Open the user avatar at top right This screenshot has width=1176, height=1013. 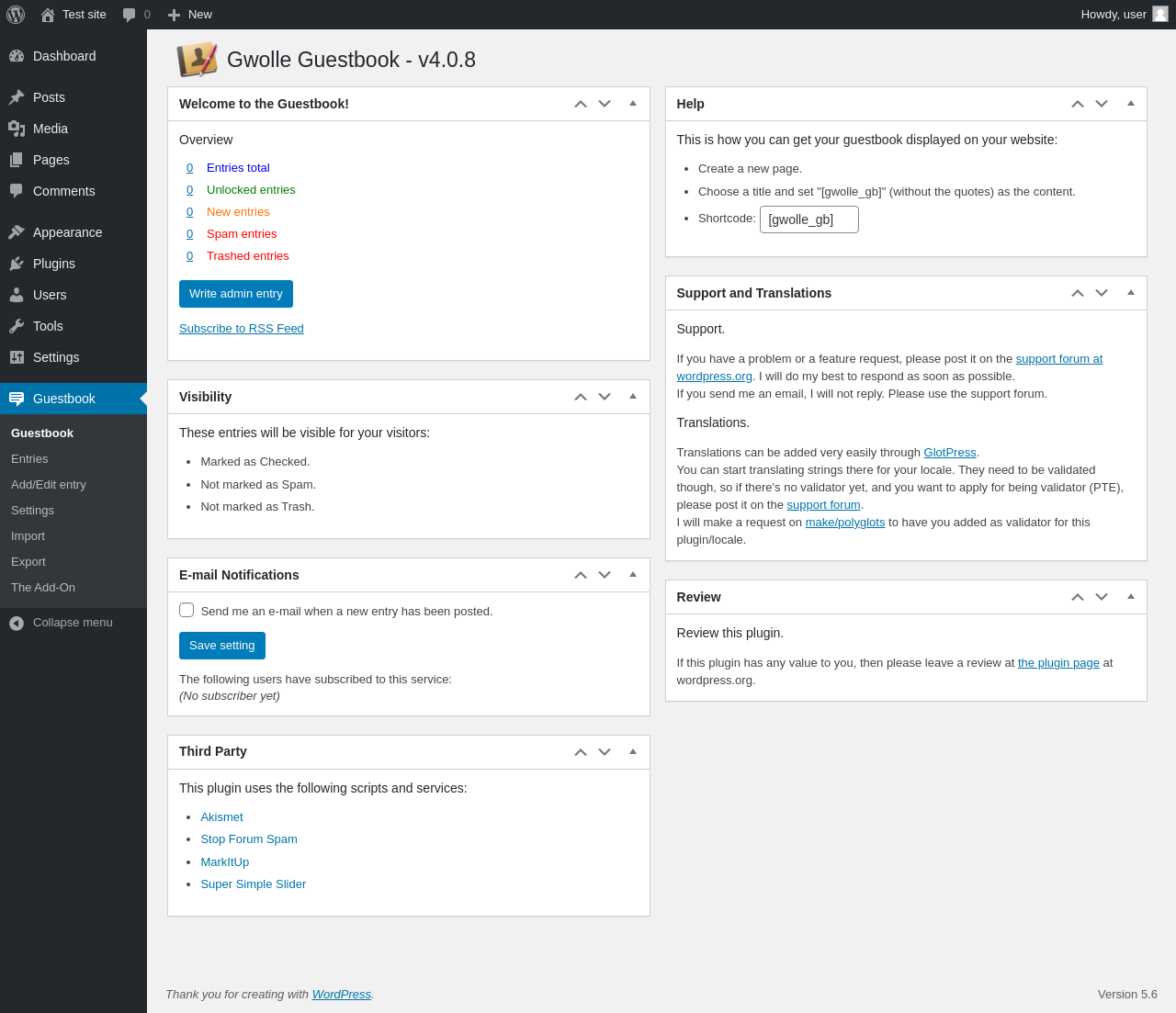(x=1160, y=14)
